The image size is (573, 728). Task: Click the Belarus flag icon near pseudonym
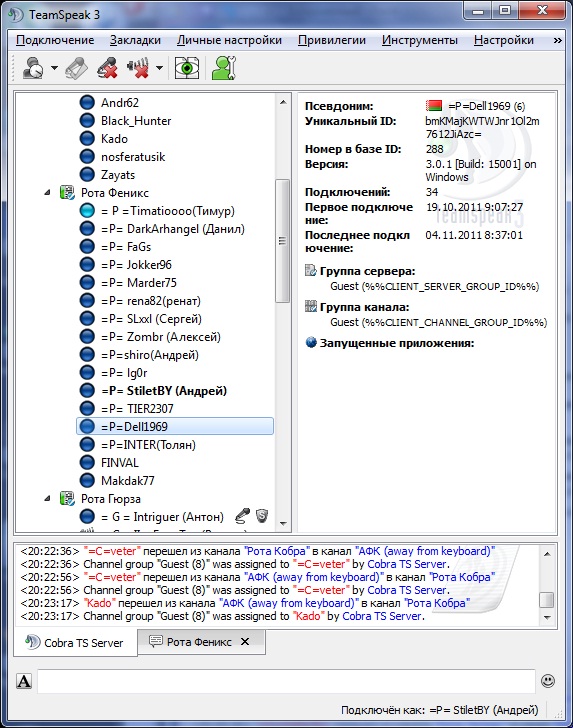[434, 106]
